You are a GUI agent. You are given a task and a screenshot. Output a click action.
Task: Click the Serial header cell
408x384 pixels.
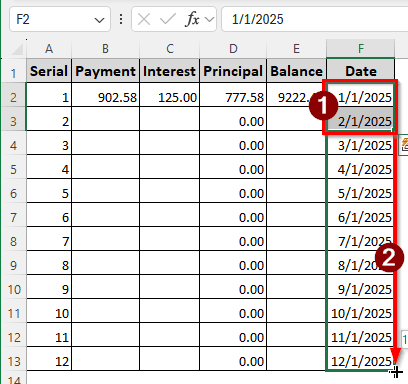tap(49, 71)
